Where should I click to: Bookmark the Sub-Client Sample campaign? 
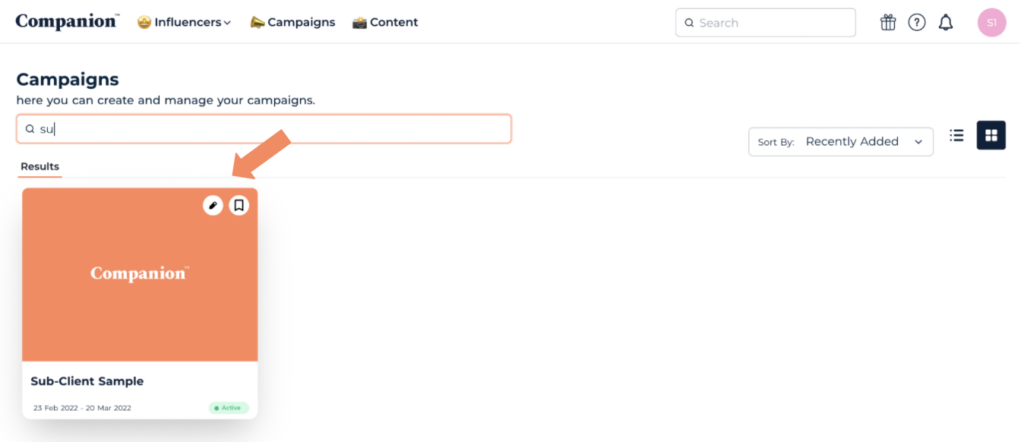tap(238, 205)
